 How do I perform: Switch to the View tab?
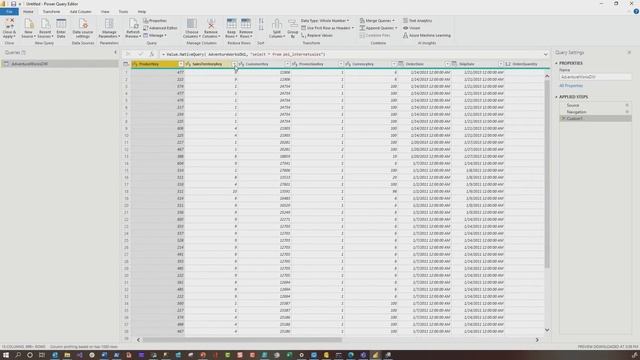click(105, 11)
